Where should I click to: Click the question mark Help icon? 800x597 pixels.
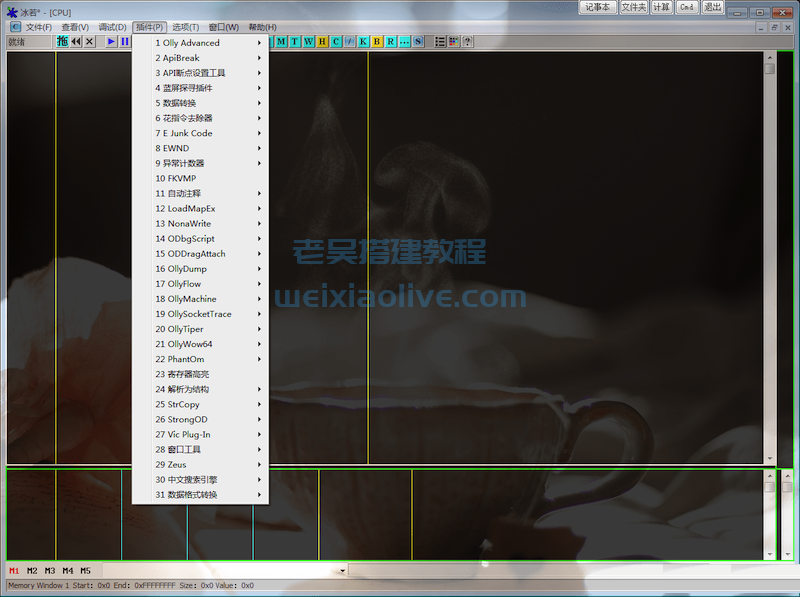click(467, 42)
